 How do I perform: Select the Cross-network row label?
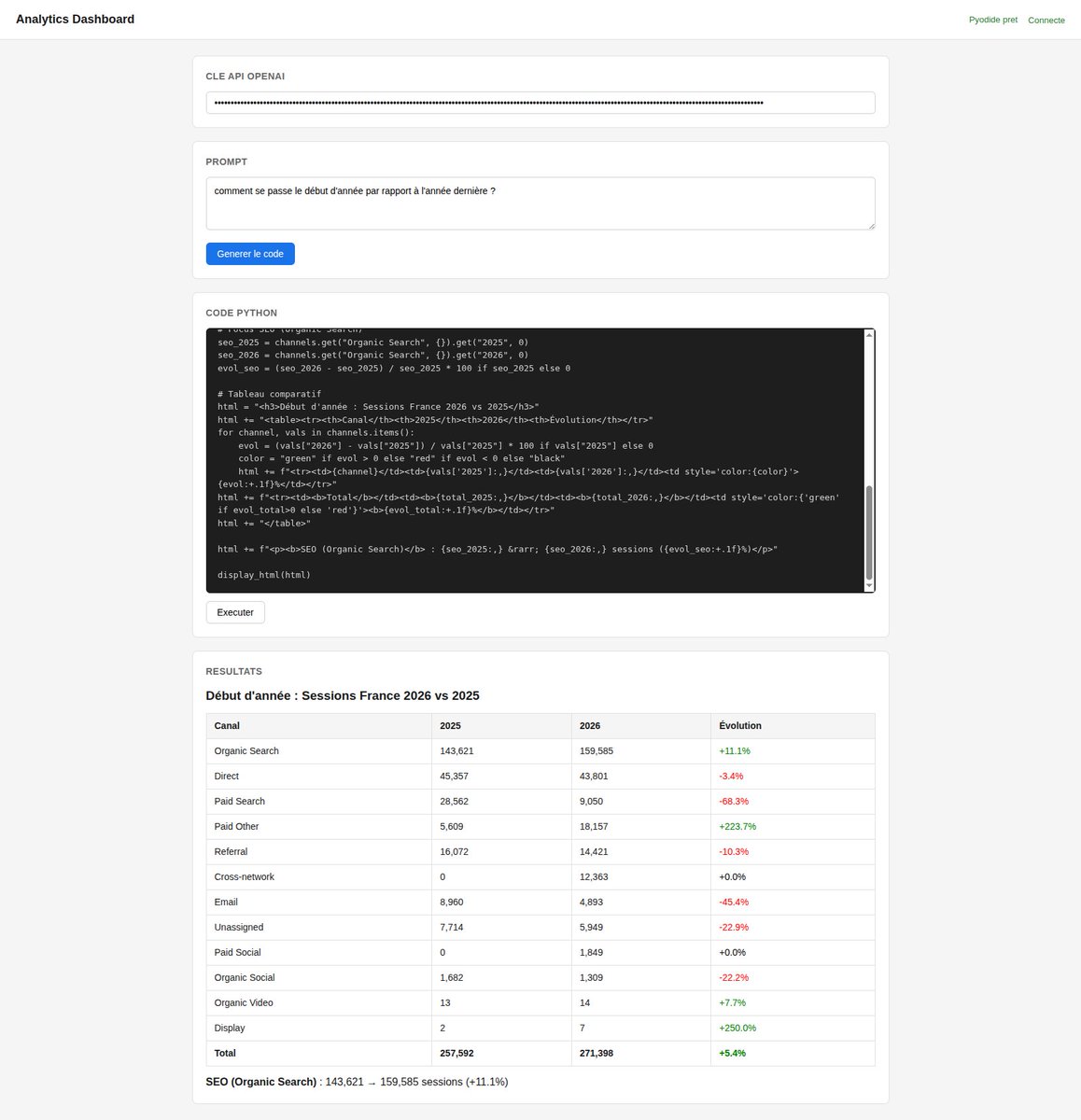244,876
